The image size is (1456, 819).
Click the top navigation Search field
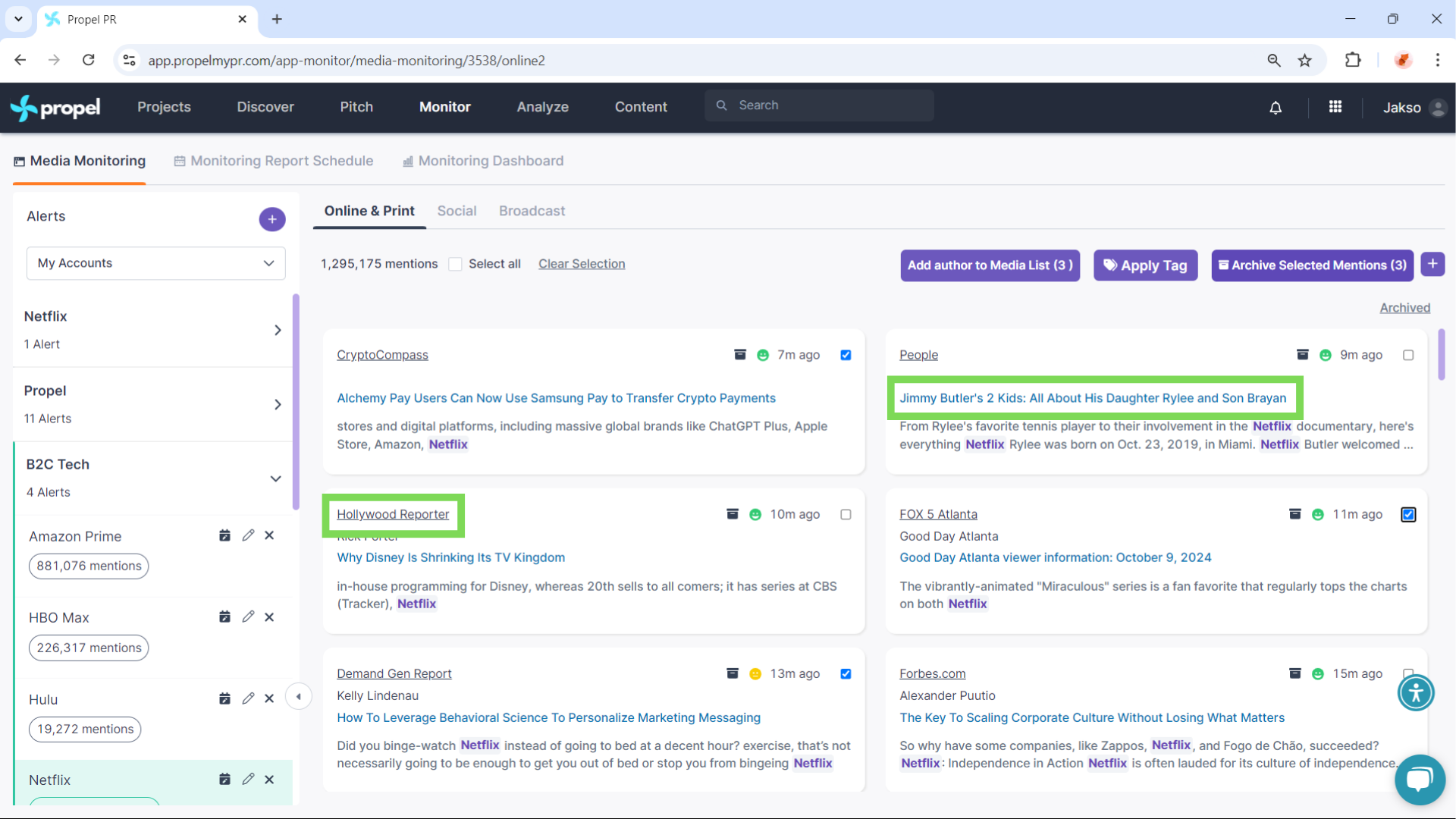[819, 105]
